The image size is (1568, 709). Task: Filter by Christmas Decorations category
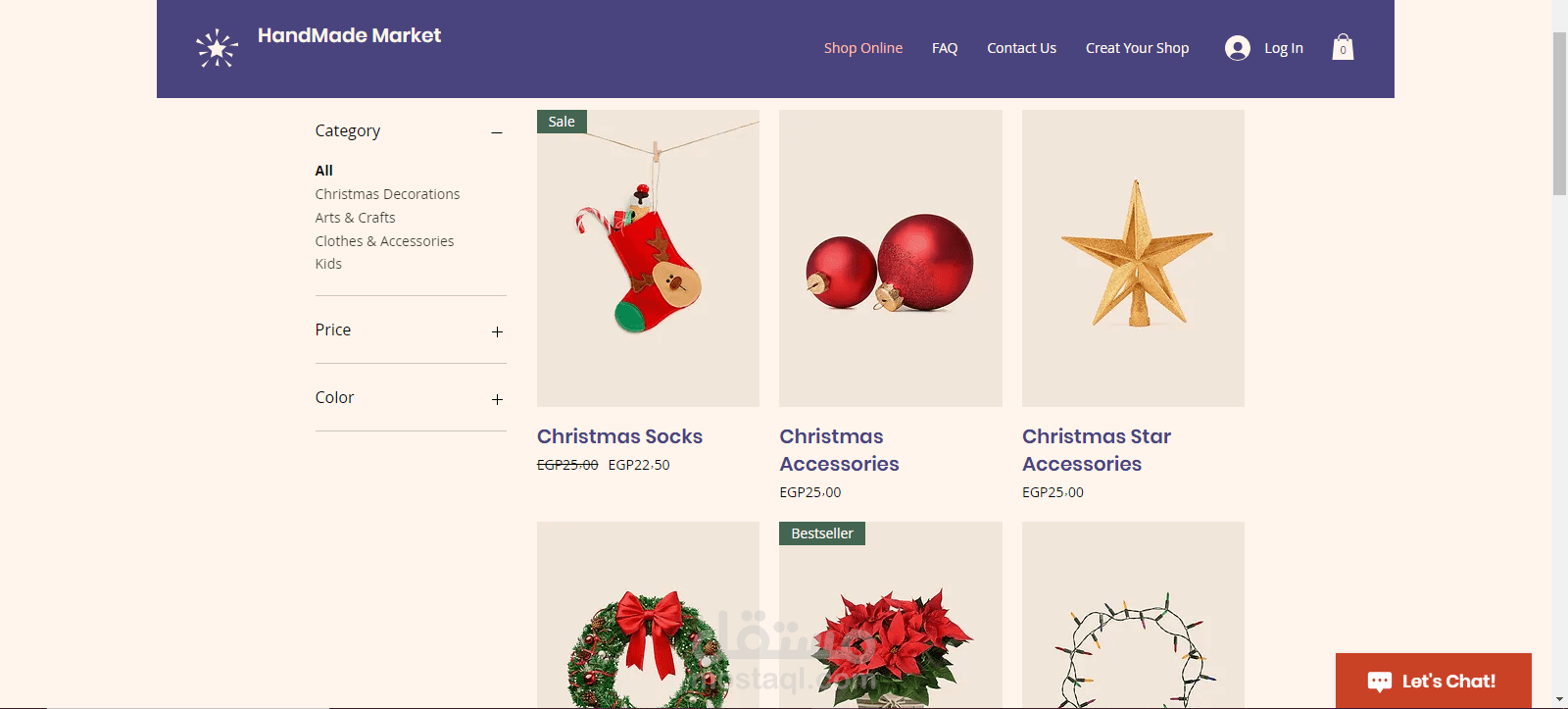387,194
